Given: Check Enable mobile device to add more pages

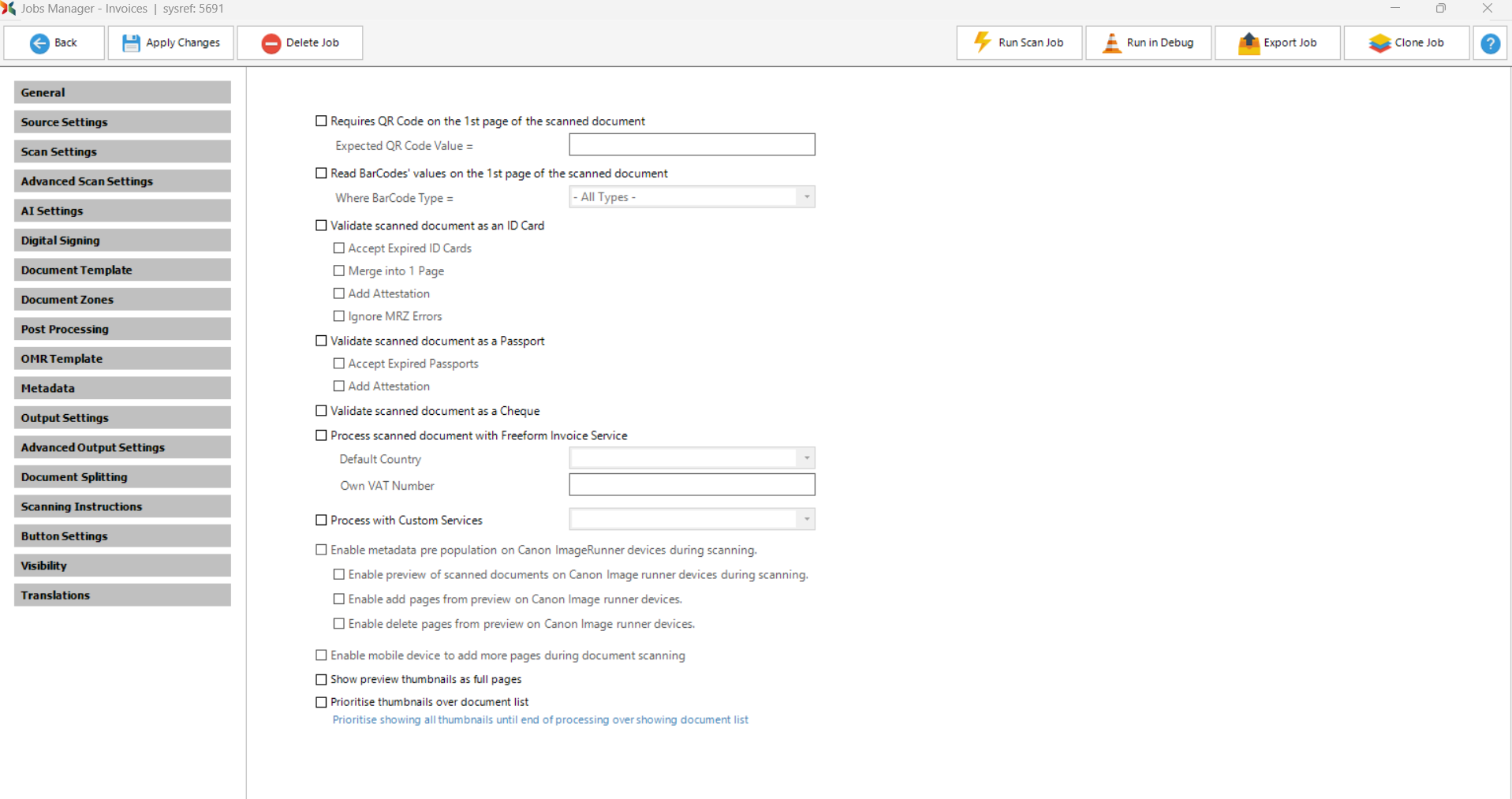Looking at the screenshot, I should pyautogui.click(x=321, y=655).
